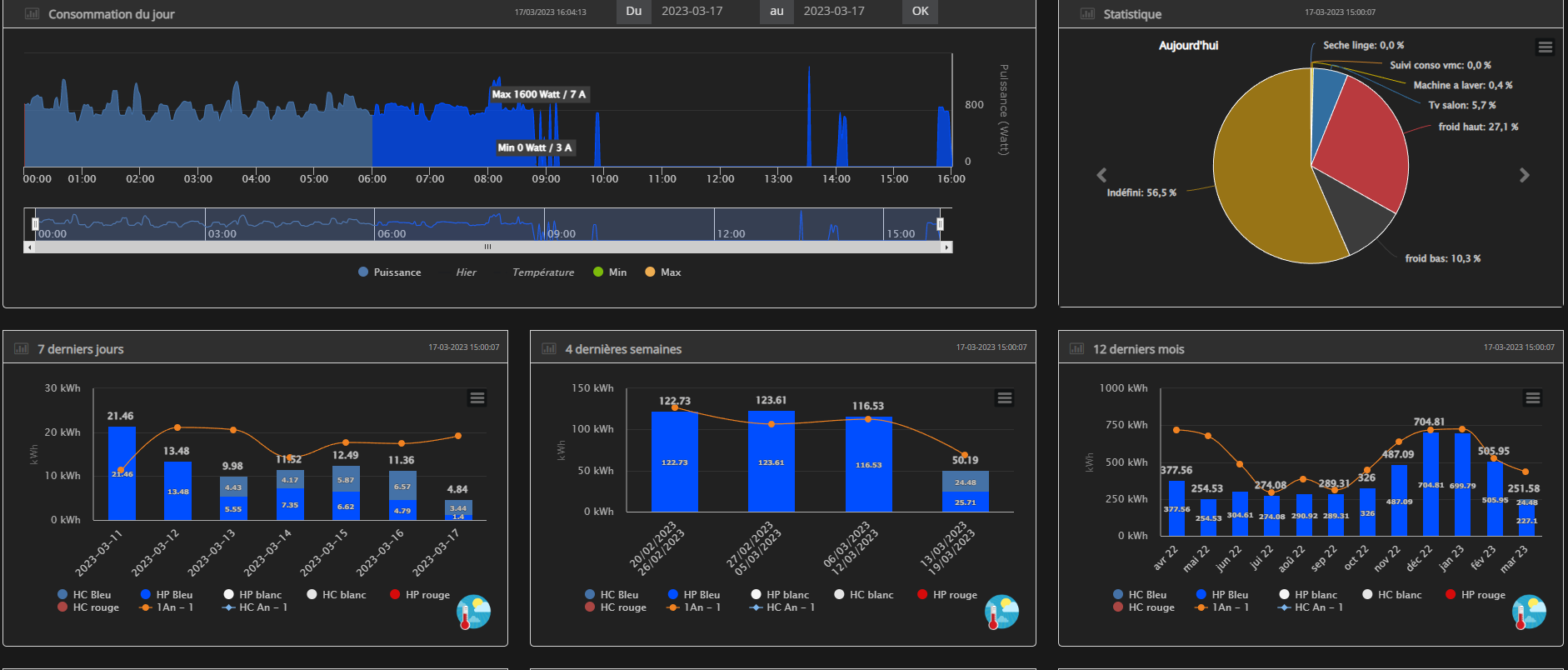
Task: Toggle the Min series in legend
Action: pos(610,272)
